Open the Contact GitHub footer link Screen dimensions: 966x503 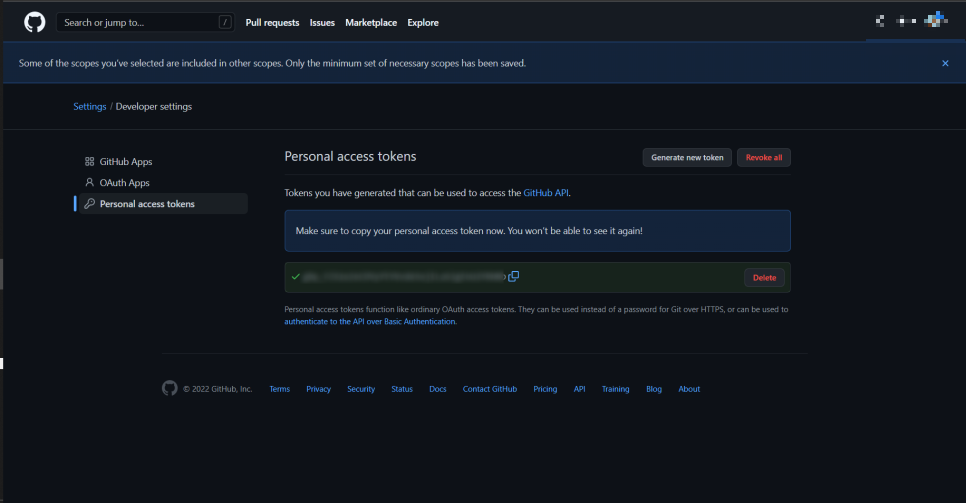point(490,389)
